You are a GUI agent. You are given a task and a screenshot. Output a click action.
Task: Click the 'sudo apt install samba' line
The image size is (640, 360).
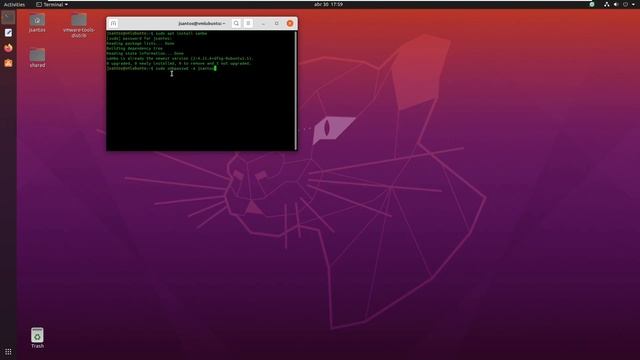point(157,33)
